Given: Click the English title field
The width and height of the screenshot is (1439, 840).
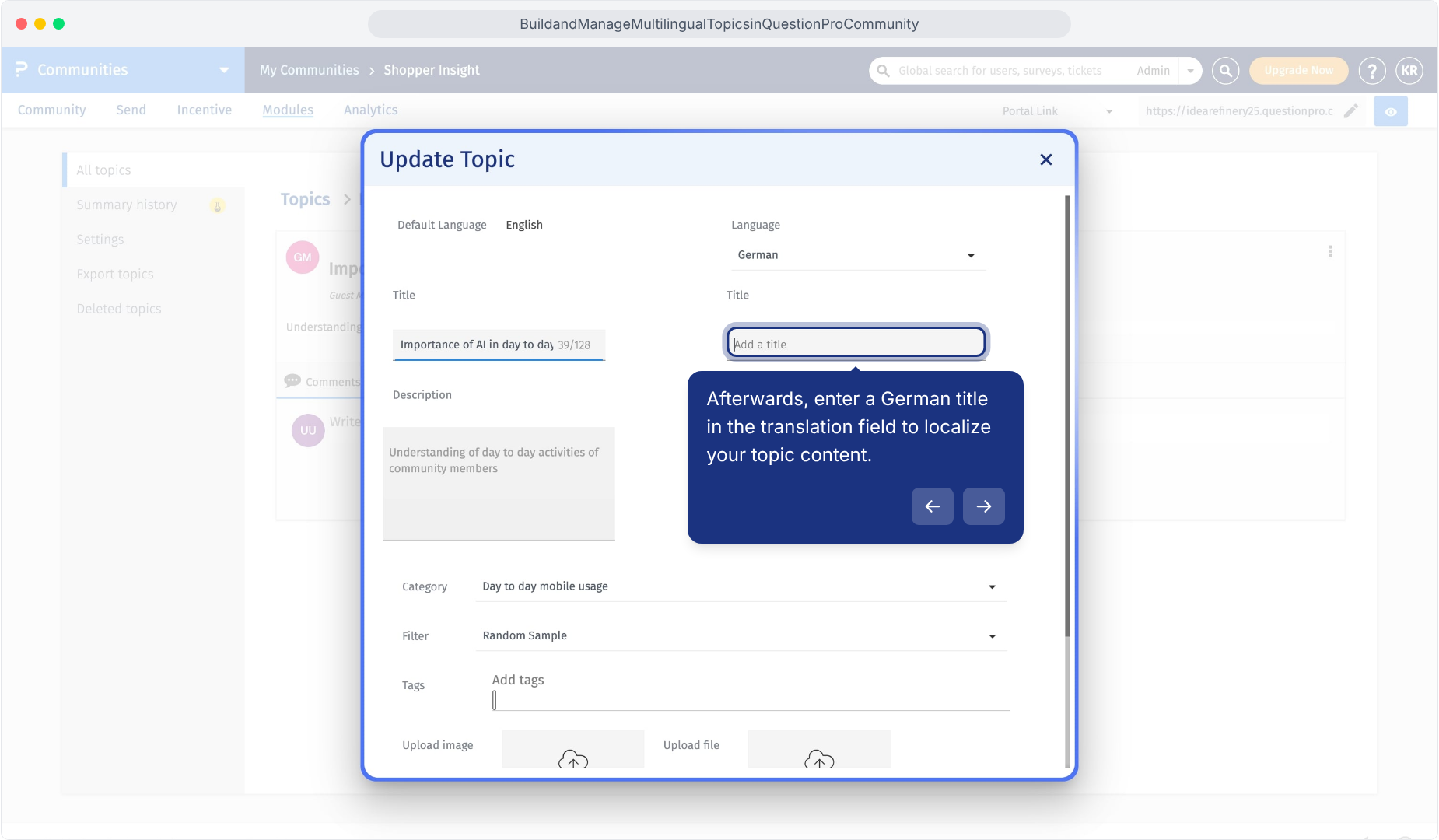Looking at the screenshot, I should pyautogui.click(x=499, y=345).
